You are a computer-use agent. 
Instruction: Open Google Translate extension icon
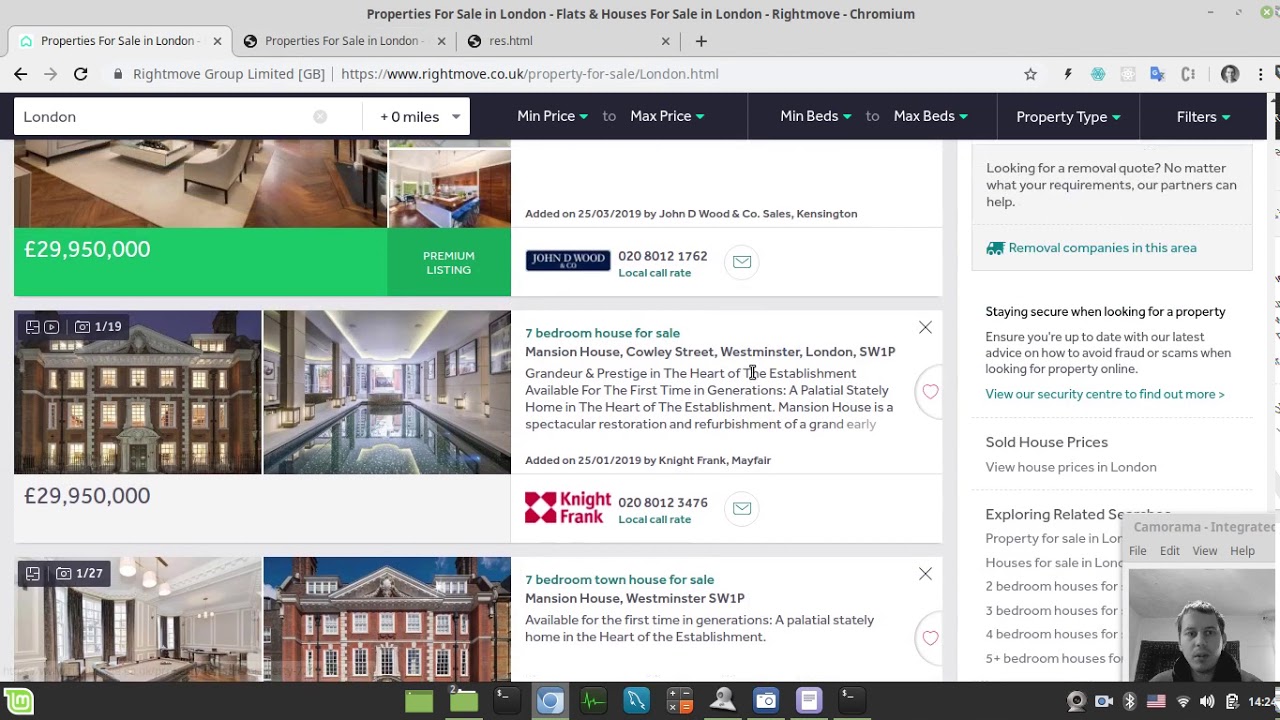click(x=1158, y=74)
